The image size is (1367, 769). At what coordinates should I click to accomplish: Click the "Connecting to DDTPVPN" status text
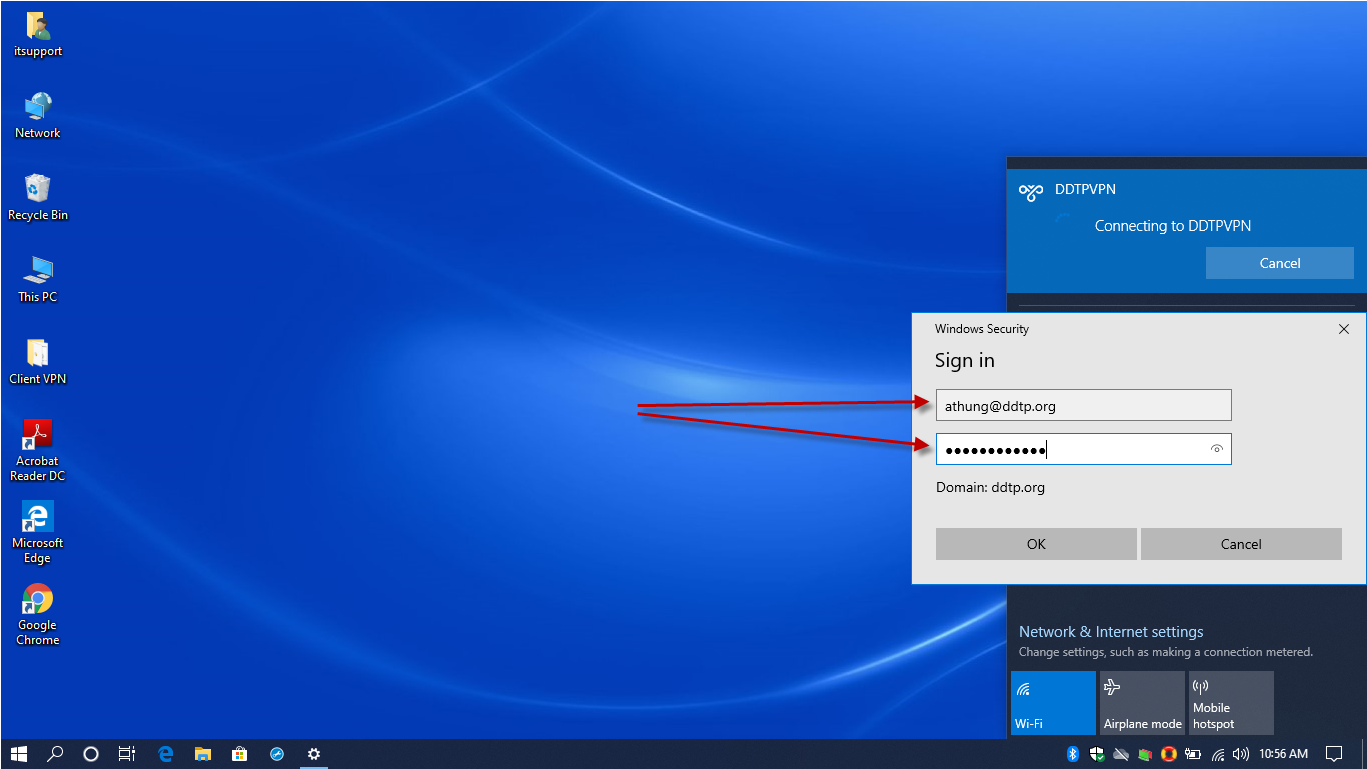[1173, 226]
